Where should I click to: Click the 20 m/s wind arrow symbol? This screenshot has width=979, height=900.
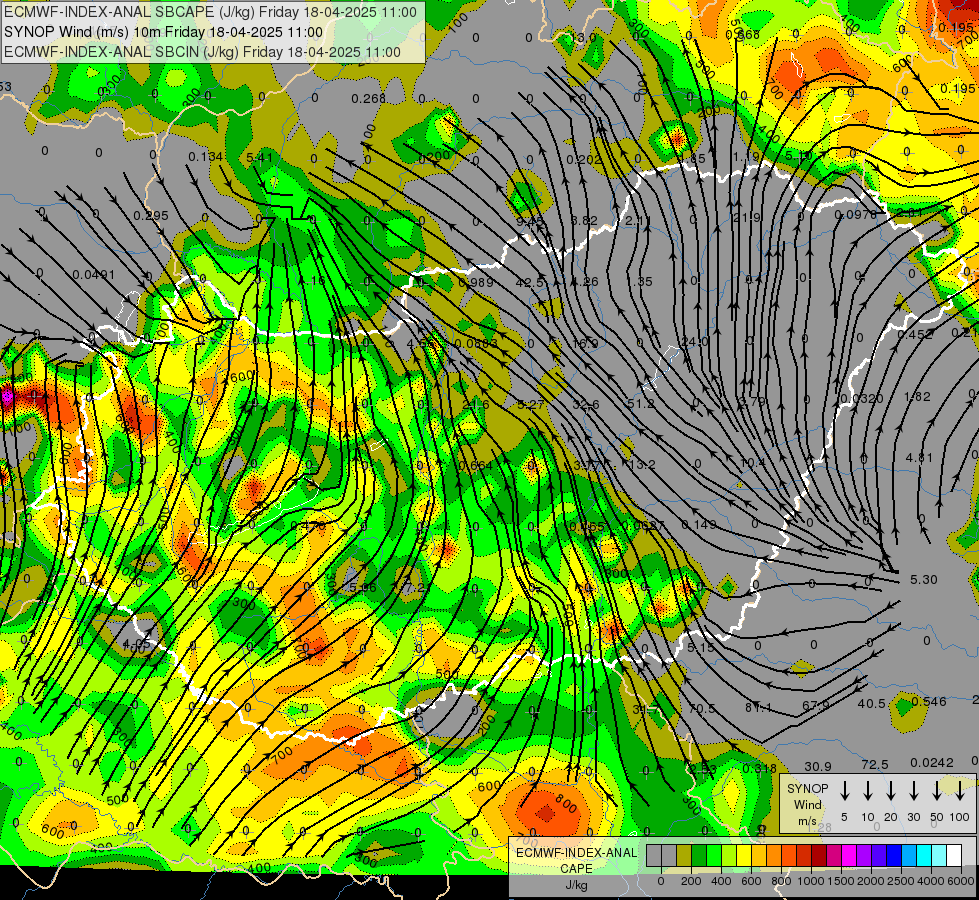pyautogui.click(x=890, y=791)
